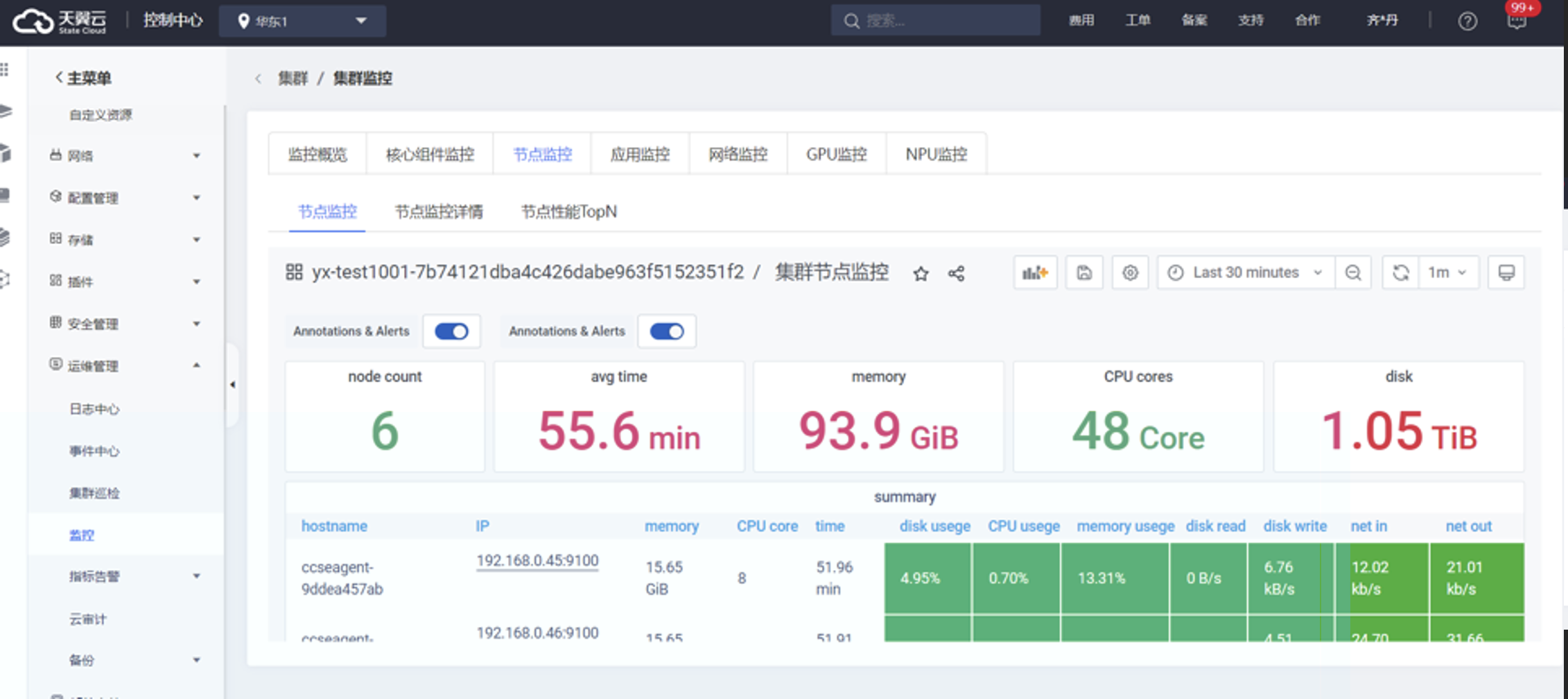Switch to the 应用监控 tab
The image size is (1568, 699).
(640, 154)
